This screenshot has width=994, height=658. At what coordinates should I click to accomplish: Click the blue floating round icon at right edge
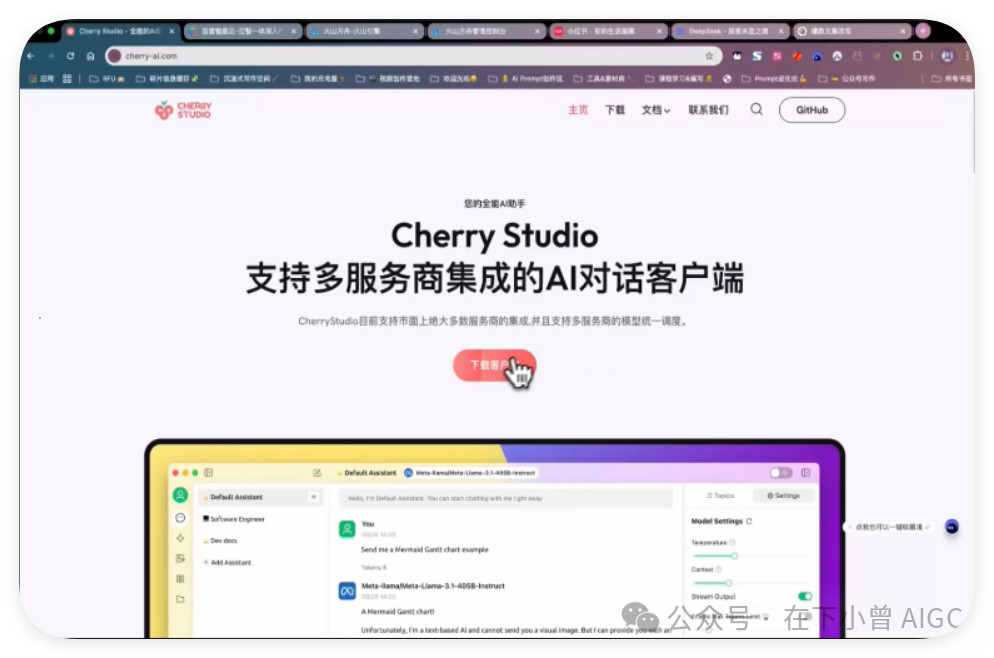point(952,527)
